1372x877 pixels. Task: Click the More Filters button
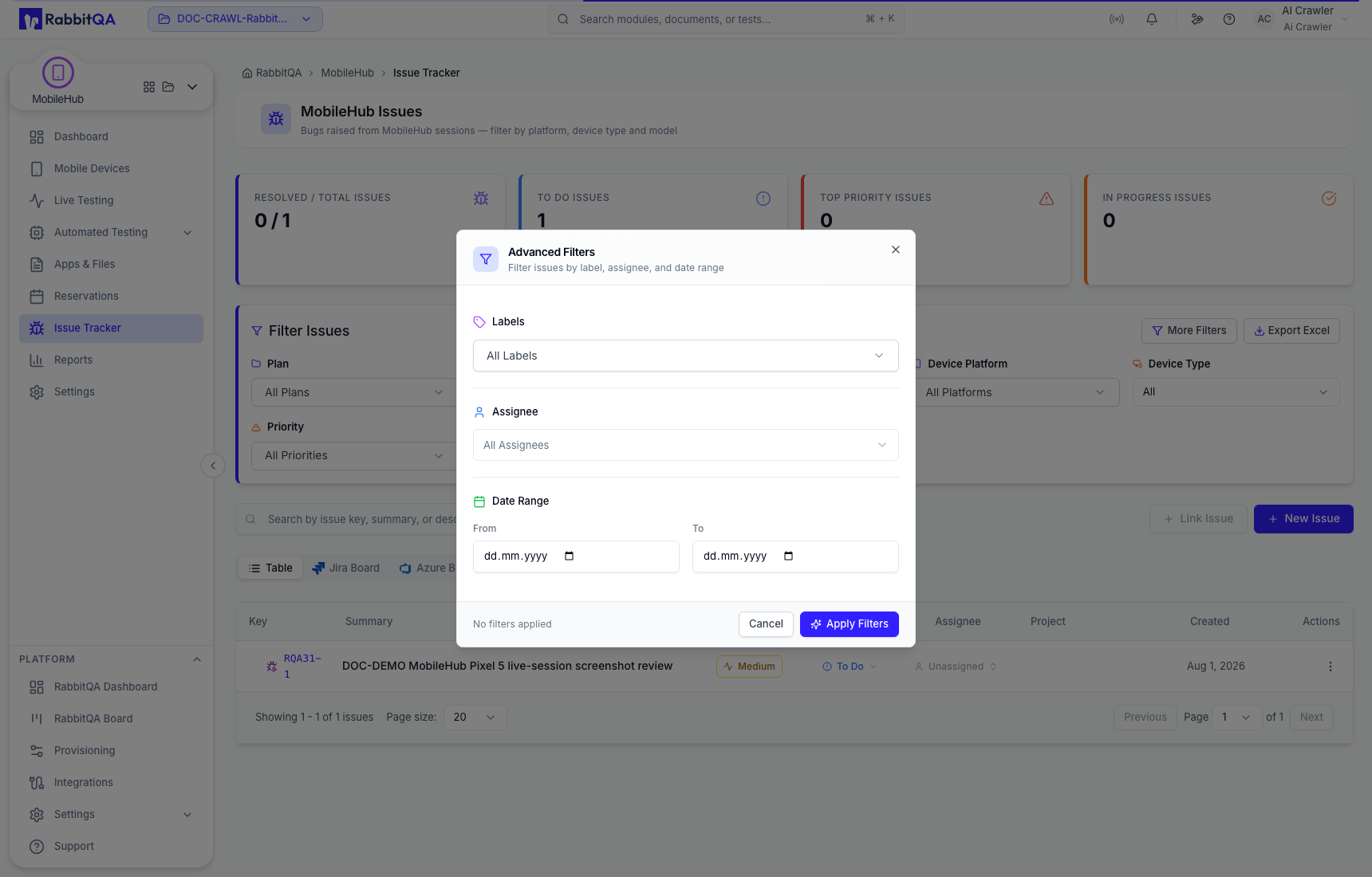coord(1189,331)
